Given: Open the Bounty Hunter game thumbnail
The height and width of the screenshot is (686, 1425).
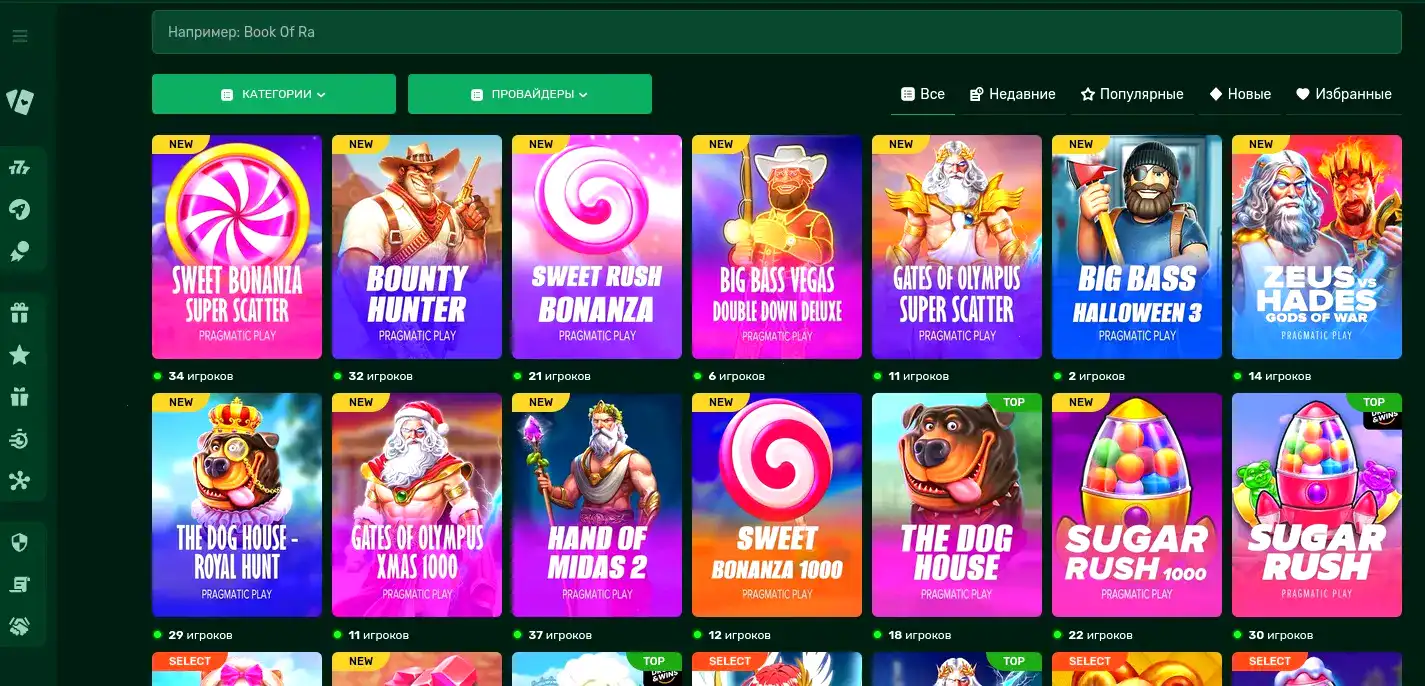Looking at the screenshot, I should [x=417, y=247].
